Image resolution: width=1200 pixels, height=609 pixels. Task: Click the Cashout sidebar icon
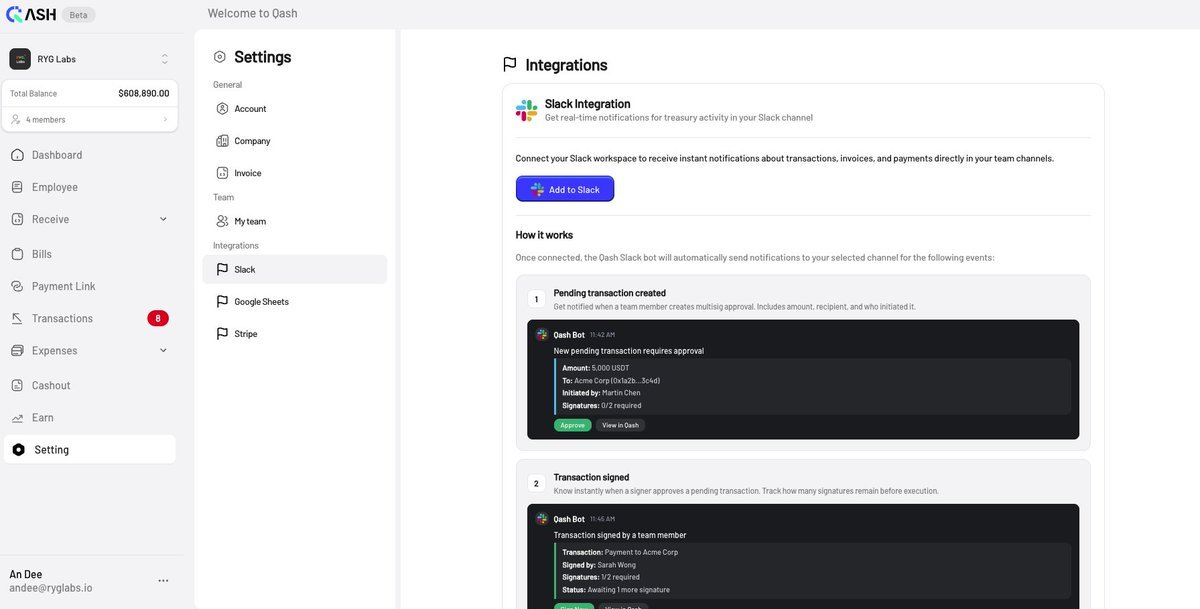18,385
